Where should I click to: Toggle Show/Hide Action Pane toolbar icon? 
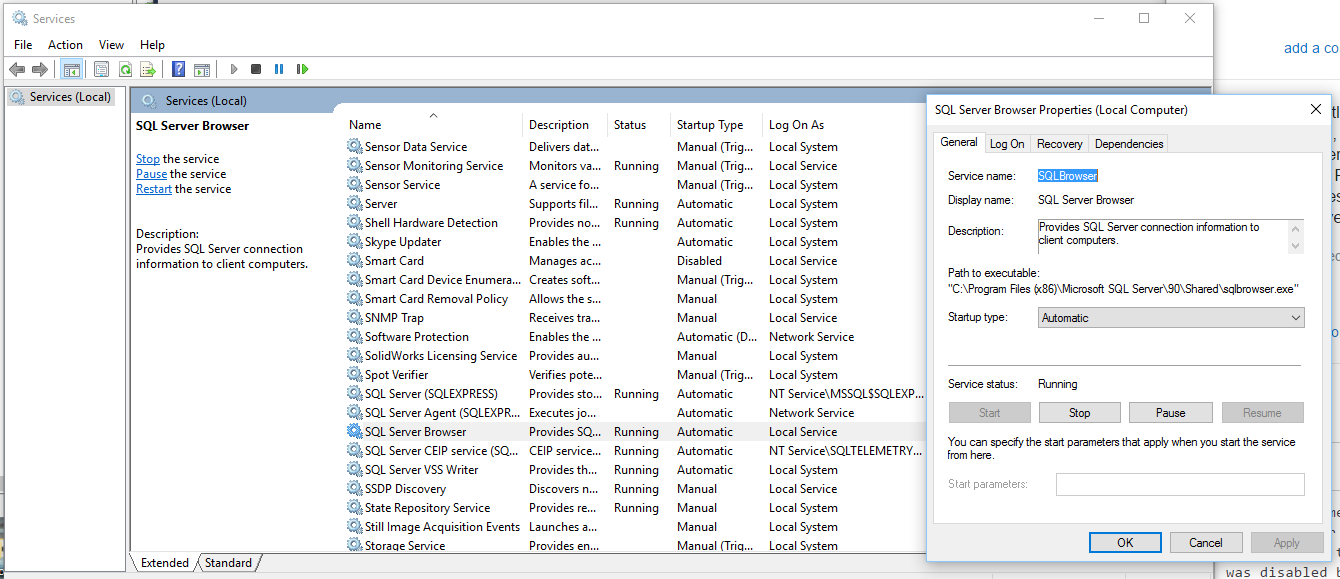[x=202, y=69]
